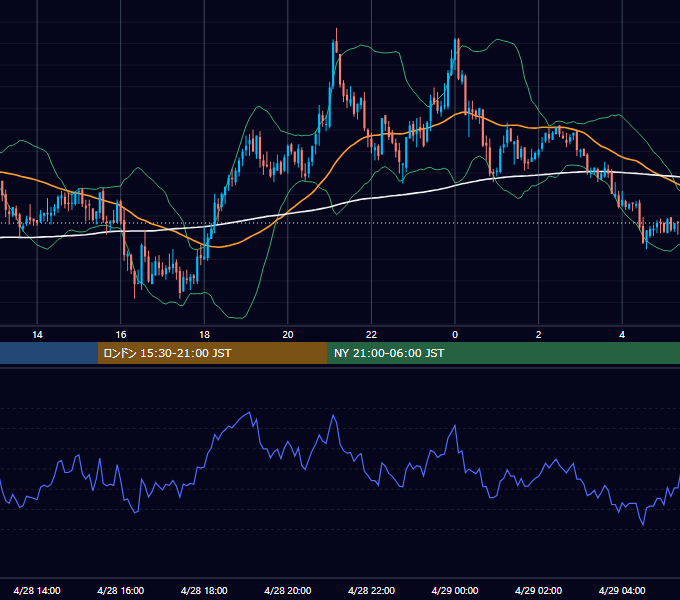
Task: Click the 4/28 14:00 time label
Action: pyautogui.click(x=37, y=590)
